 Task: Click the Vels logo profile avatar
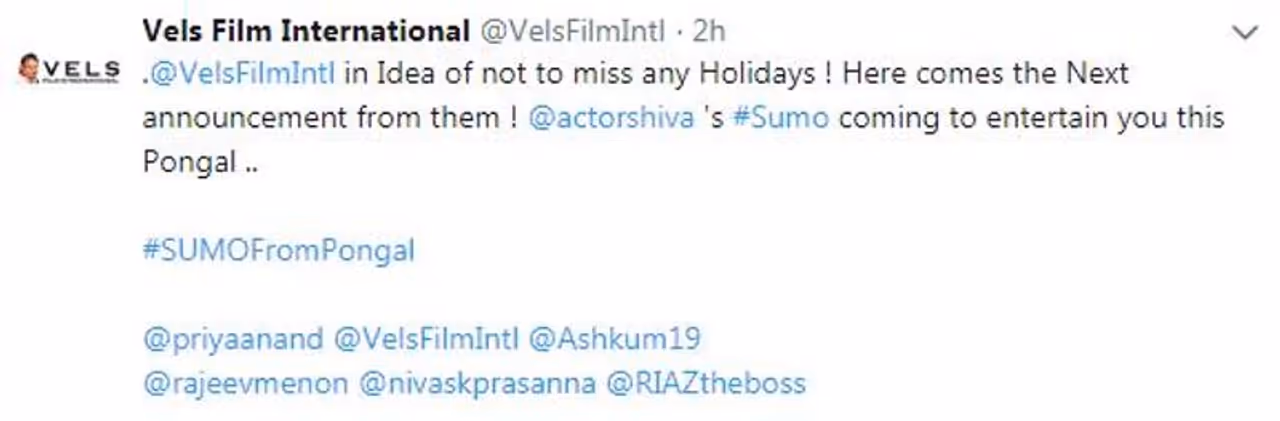[70, 70]
